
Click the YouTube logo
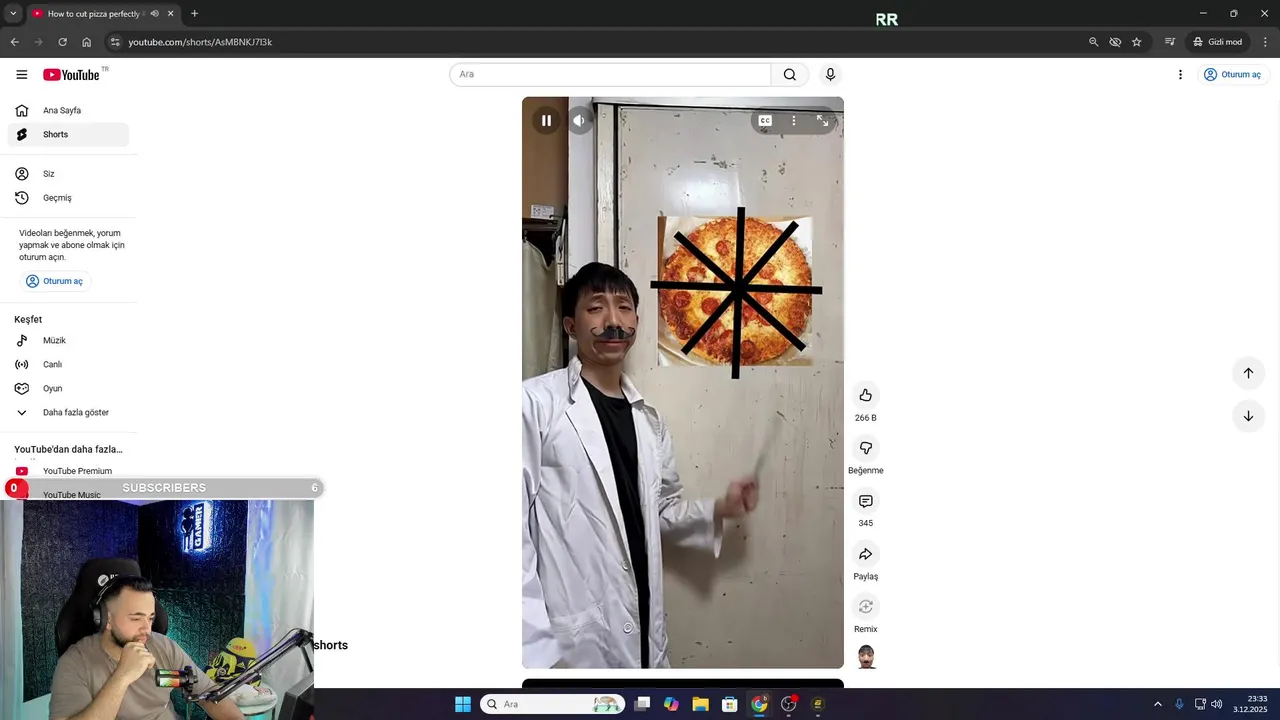tap(71, 75)
